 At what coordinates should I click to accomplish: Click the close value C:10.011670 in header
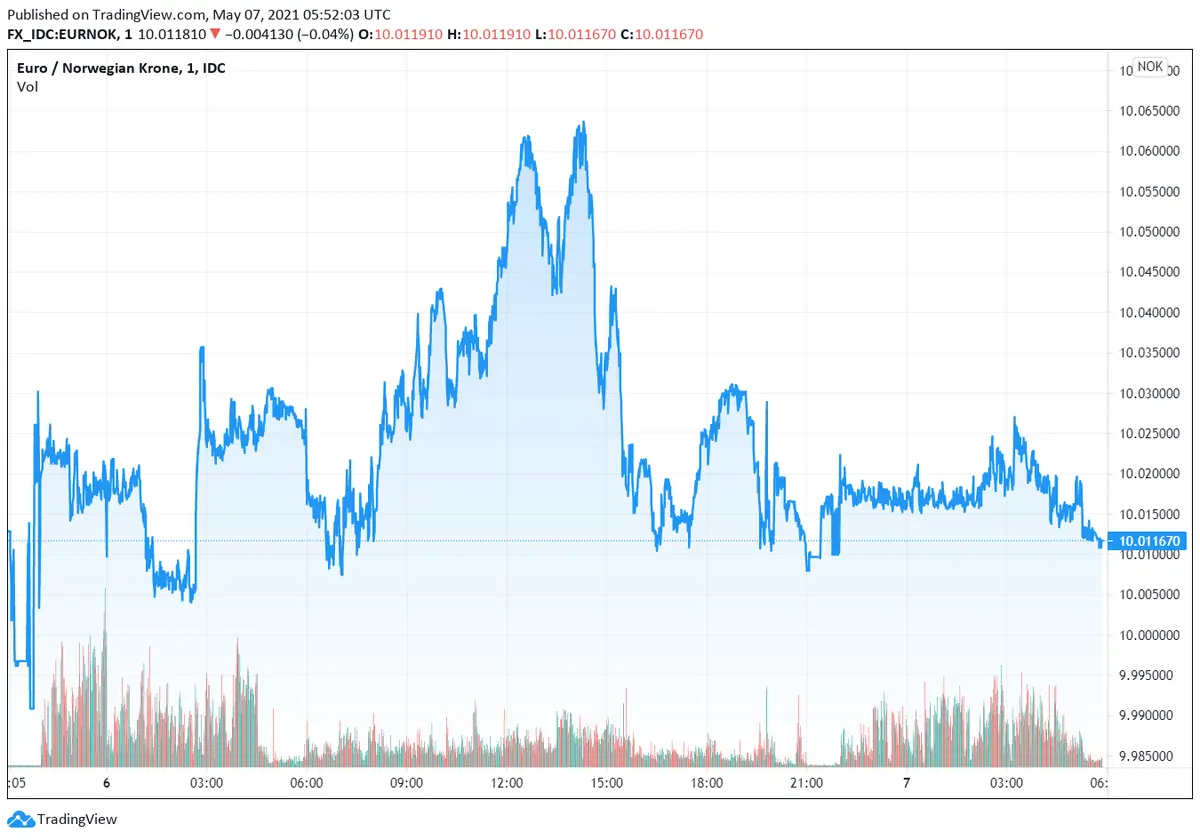click(x=662, y=34)
